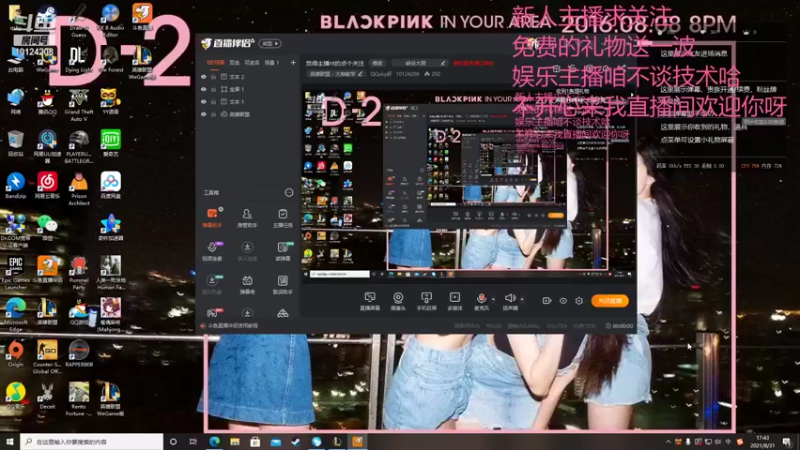The image size is (800, 450).
Task: Open the taskbar clock and date
Action: click(x=762, y=442)
